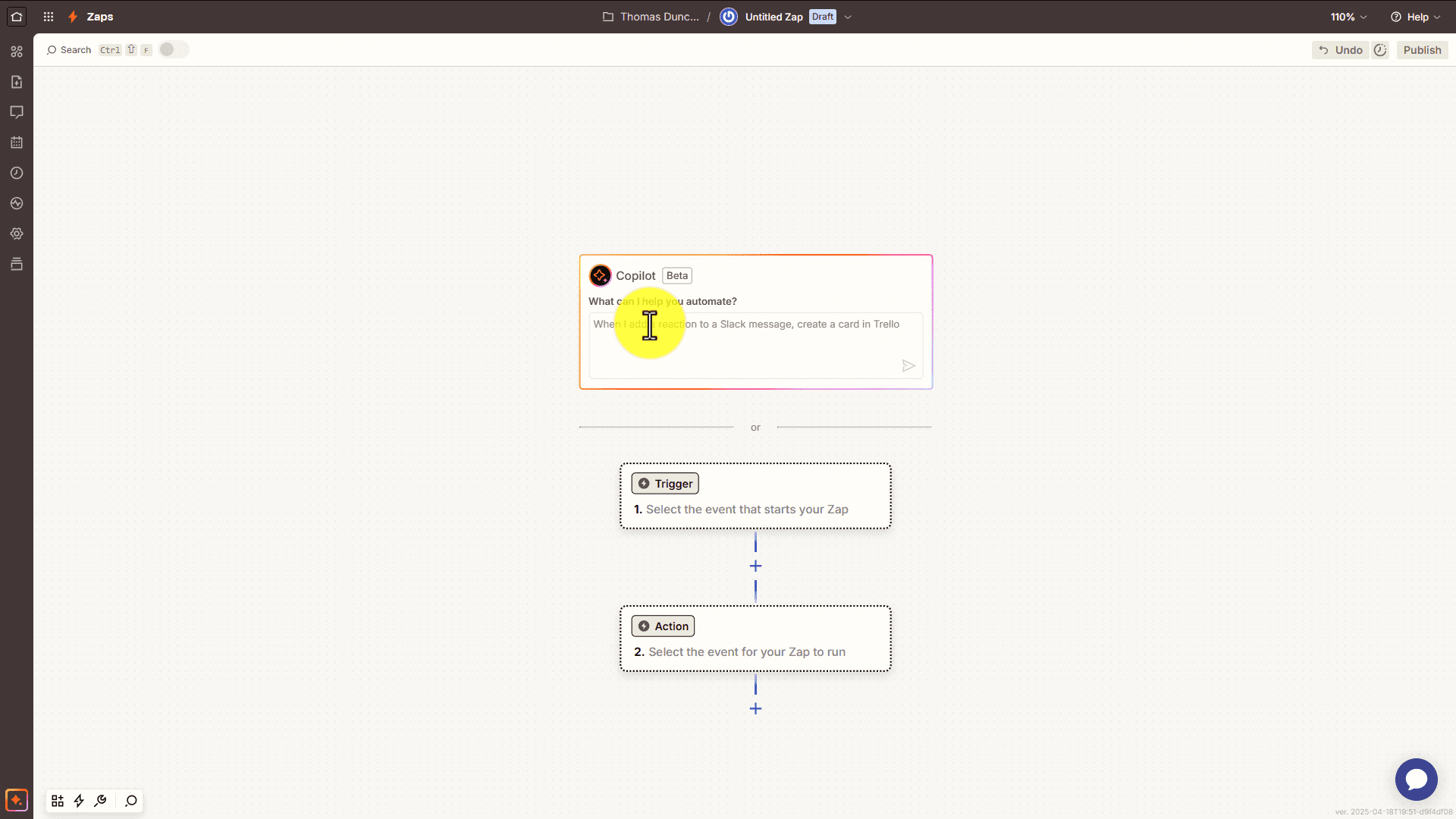Toggle the switch next to Search

174,49
